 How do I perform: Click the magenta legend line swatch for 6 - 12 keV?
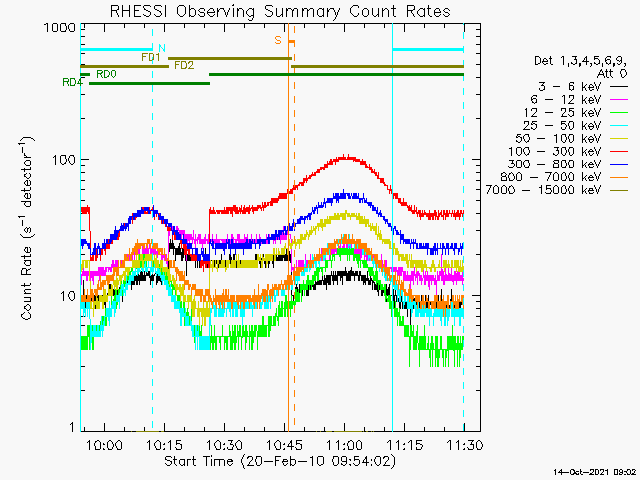[619, 100]
